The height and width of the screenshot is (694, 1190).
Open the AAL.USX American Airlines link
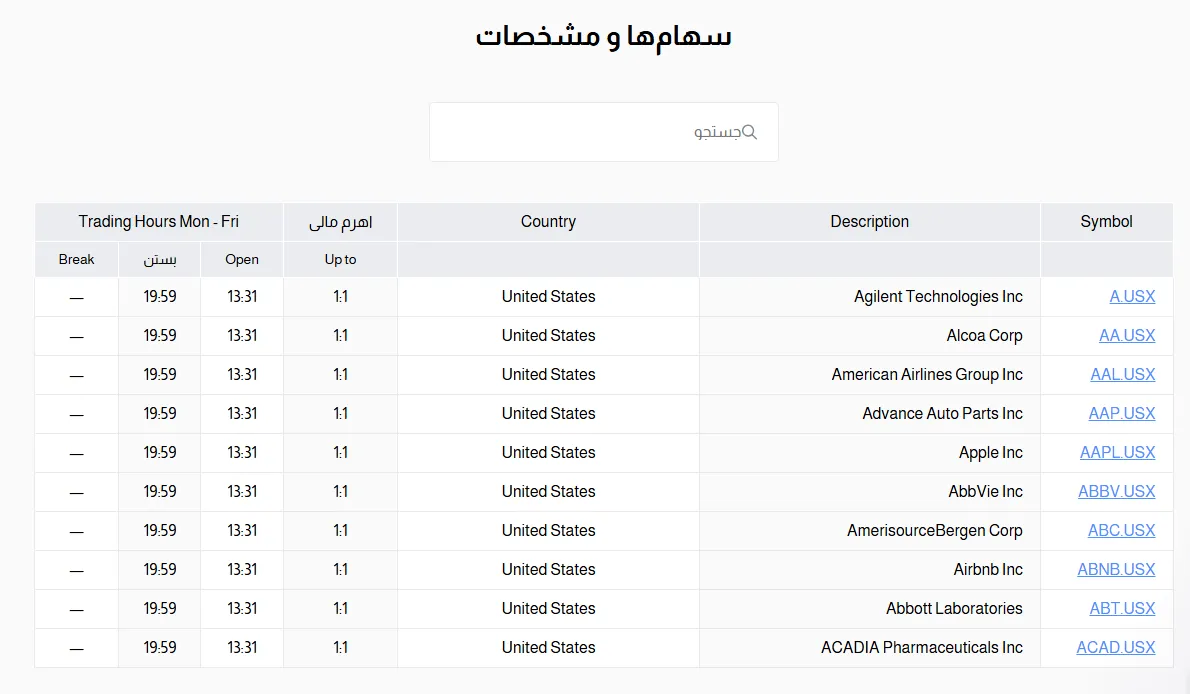point(1122,374)
